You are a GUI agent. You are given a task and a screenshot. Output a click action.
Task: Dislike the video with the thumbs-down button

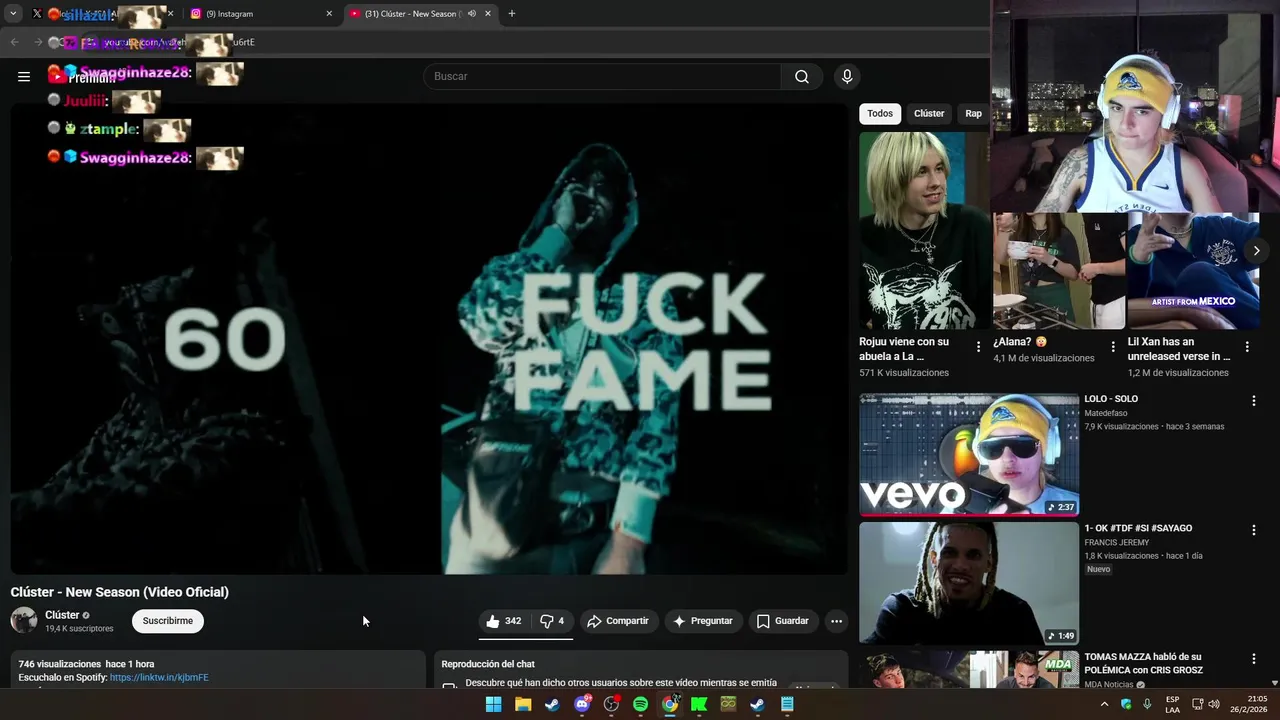point(552,621)
